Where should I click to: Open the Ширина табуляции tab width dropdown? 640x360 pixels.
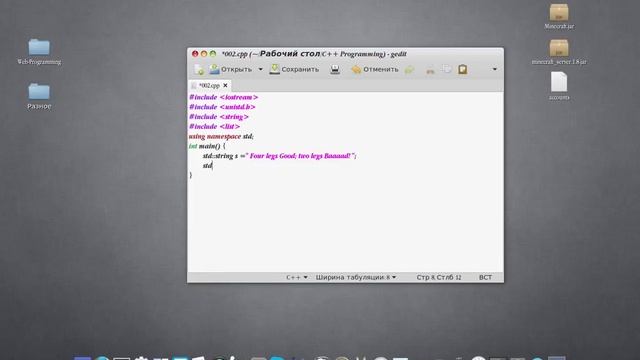[x=356, y=278]
